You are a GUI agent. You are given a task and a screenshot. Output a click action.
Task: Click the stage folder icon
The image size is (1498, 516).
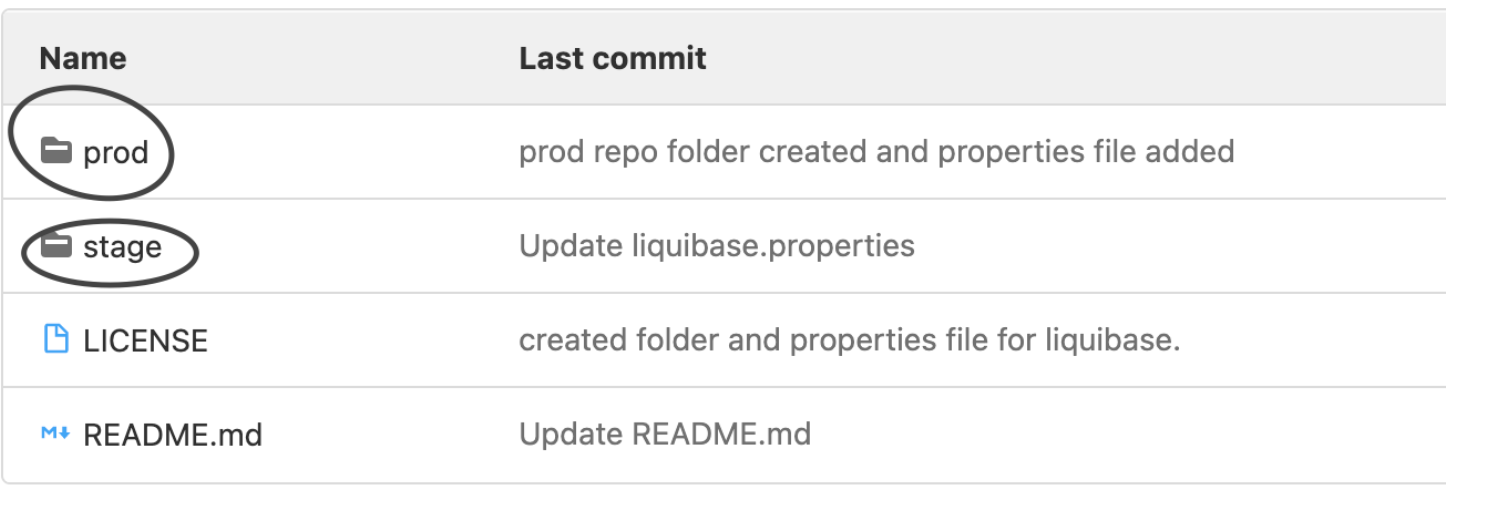pos(56,245)
